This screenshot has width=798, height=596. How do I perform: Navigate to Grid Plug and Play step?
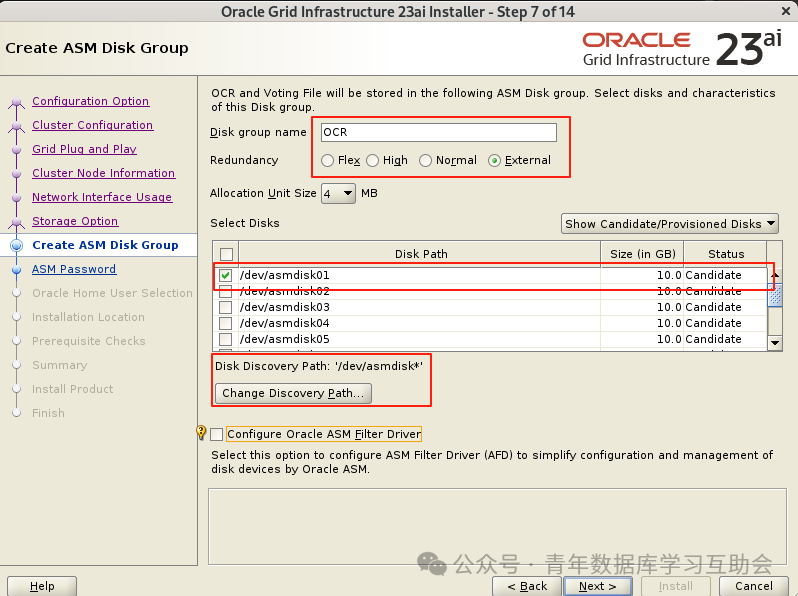[84, 149]
